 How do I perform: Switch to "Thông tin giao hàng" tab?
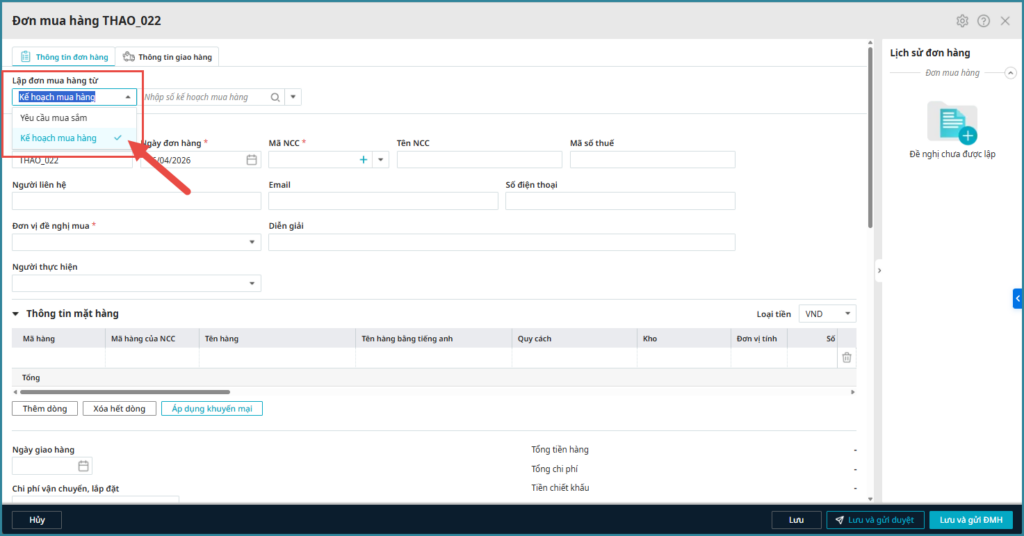(x=167, y=57)
